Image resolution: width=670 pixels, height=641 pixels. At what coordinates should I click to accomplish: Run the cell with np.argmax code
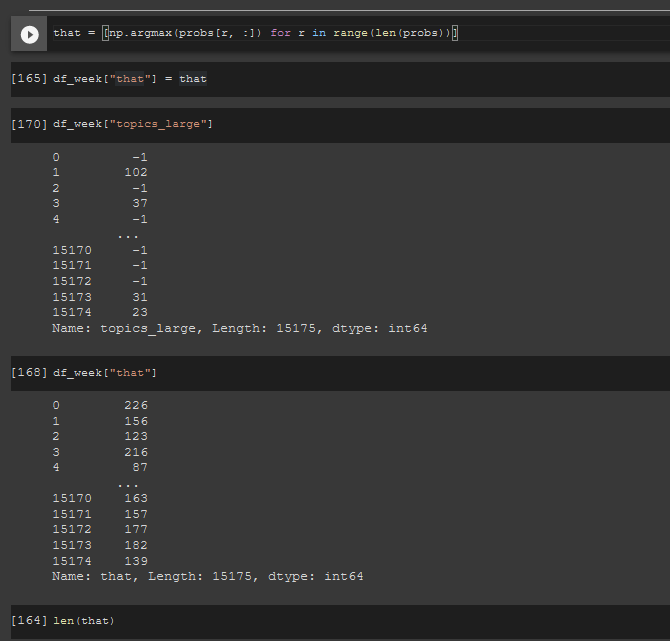point(29,34)
